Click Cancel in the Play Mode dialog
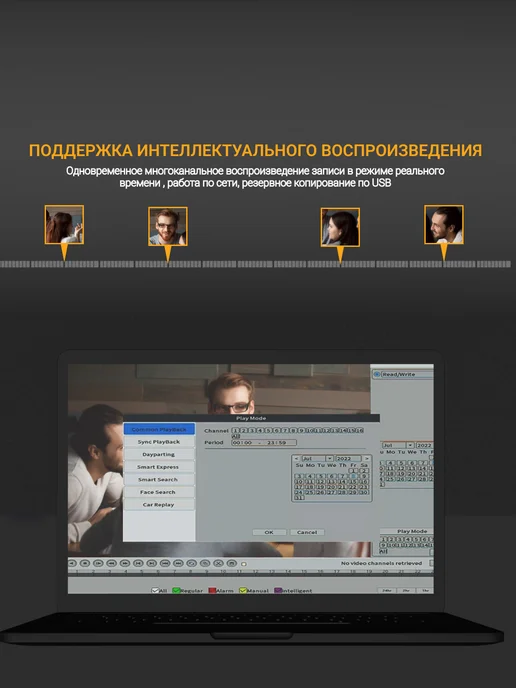The width and height of the screenshot is (516, 688). 307,532
